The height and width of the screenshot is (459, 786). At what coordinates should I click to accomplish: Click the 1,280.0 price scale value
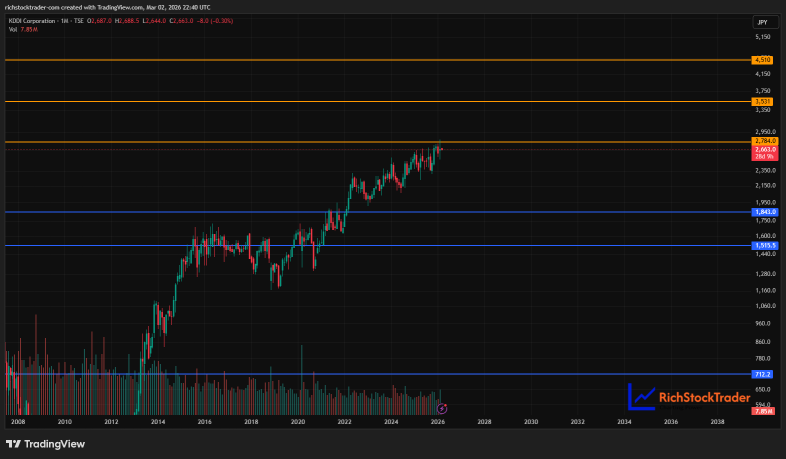click(765, 274)
